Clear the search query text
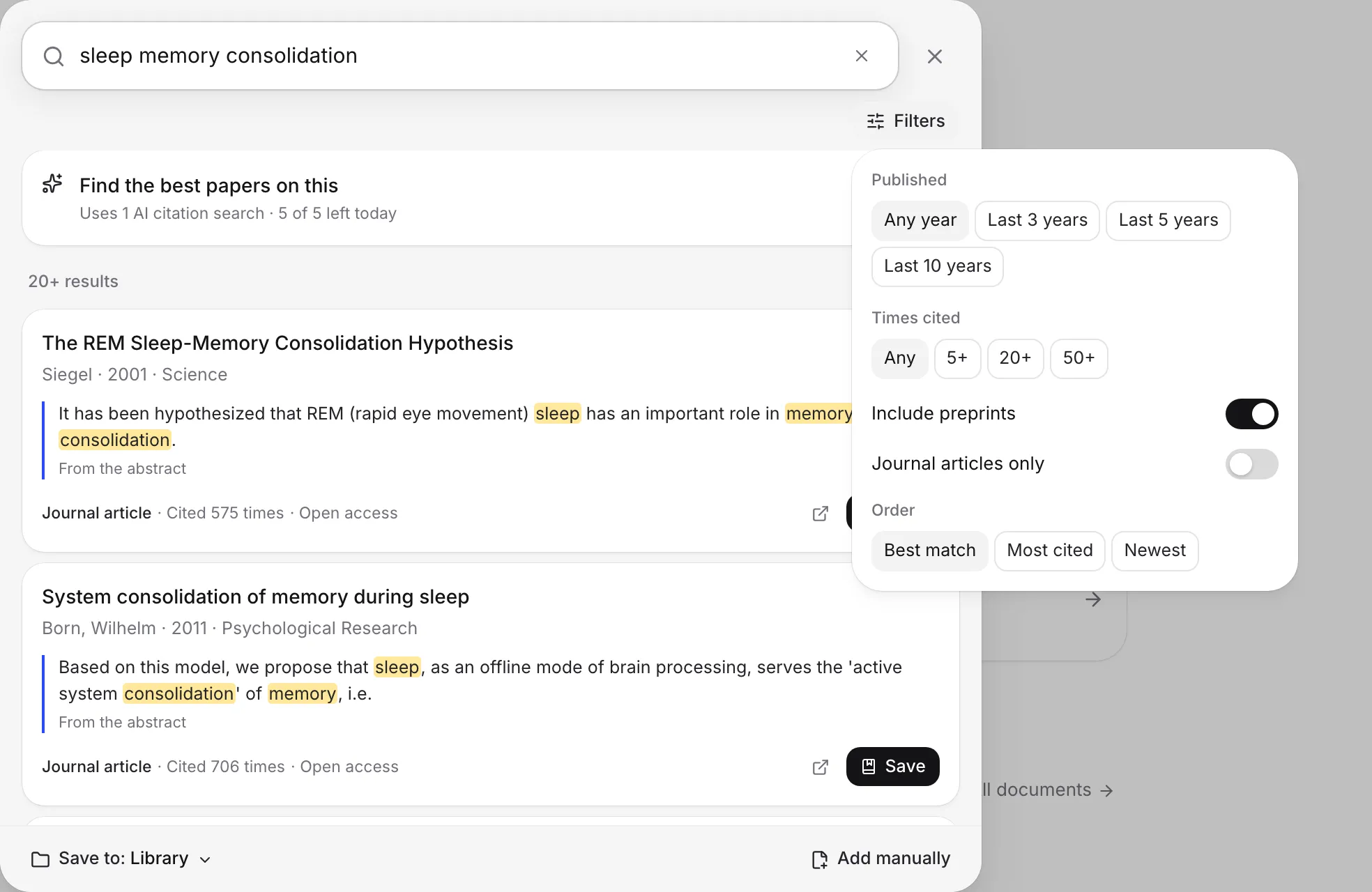Screen dimensions: 1372x892 coord(862,56)
